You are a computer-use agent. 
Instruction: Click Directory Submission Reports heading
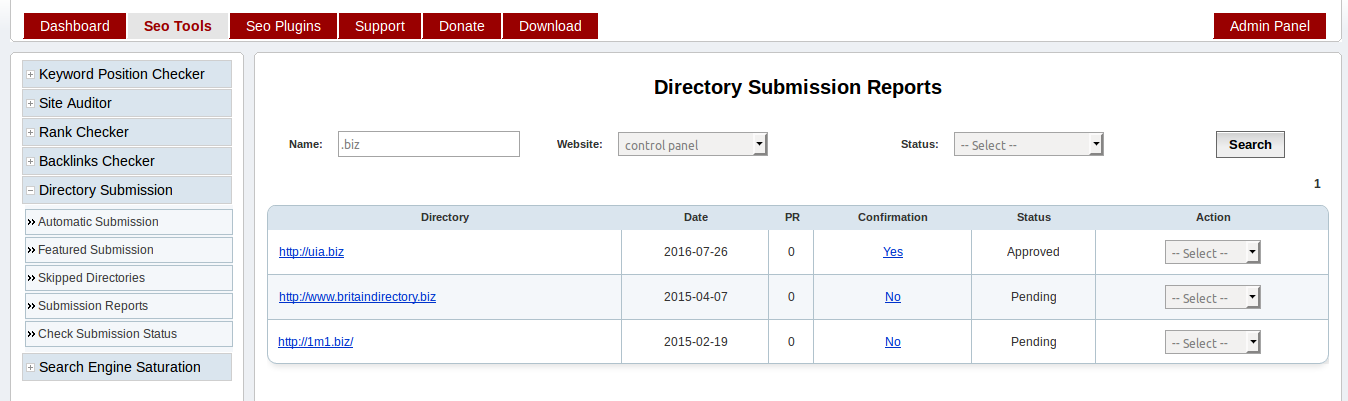coord(798,87)
